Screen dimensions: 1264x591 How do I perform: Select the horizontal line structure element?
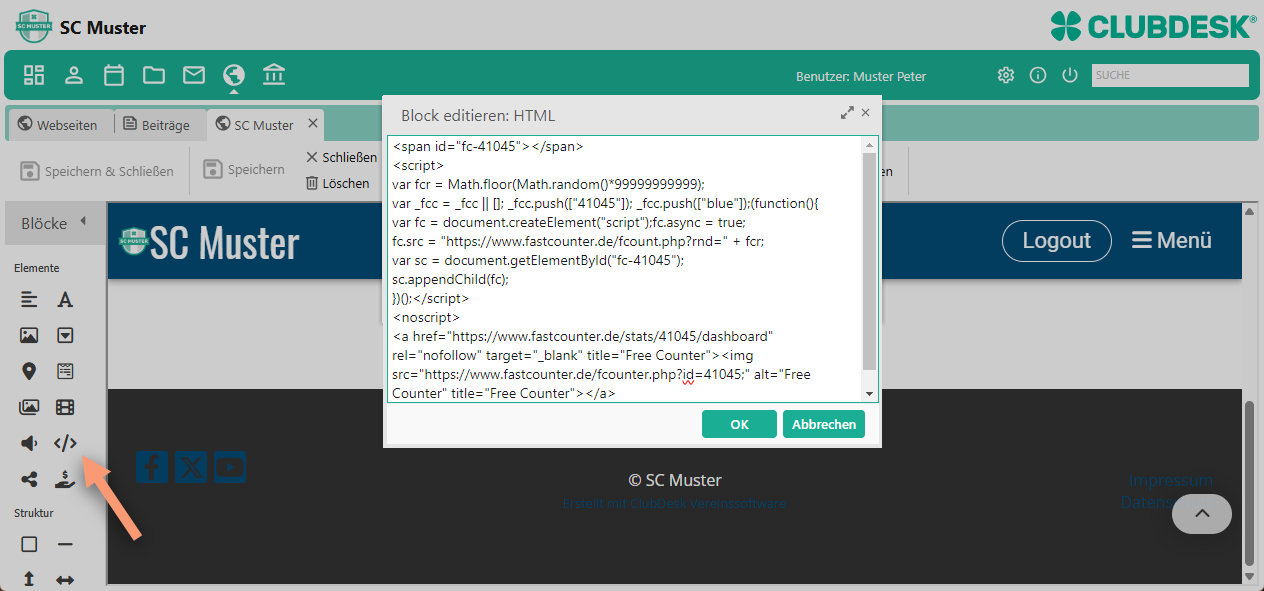pos(65,544)
